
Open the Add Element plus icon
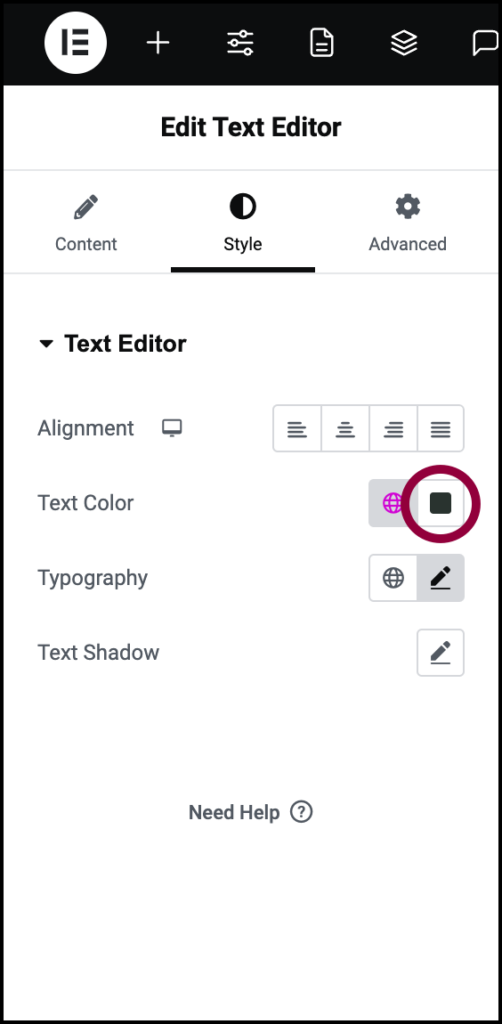(158, 43)
